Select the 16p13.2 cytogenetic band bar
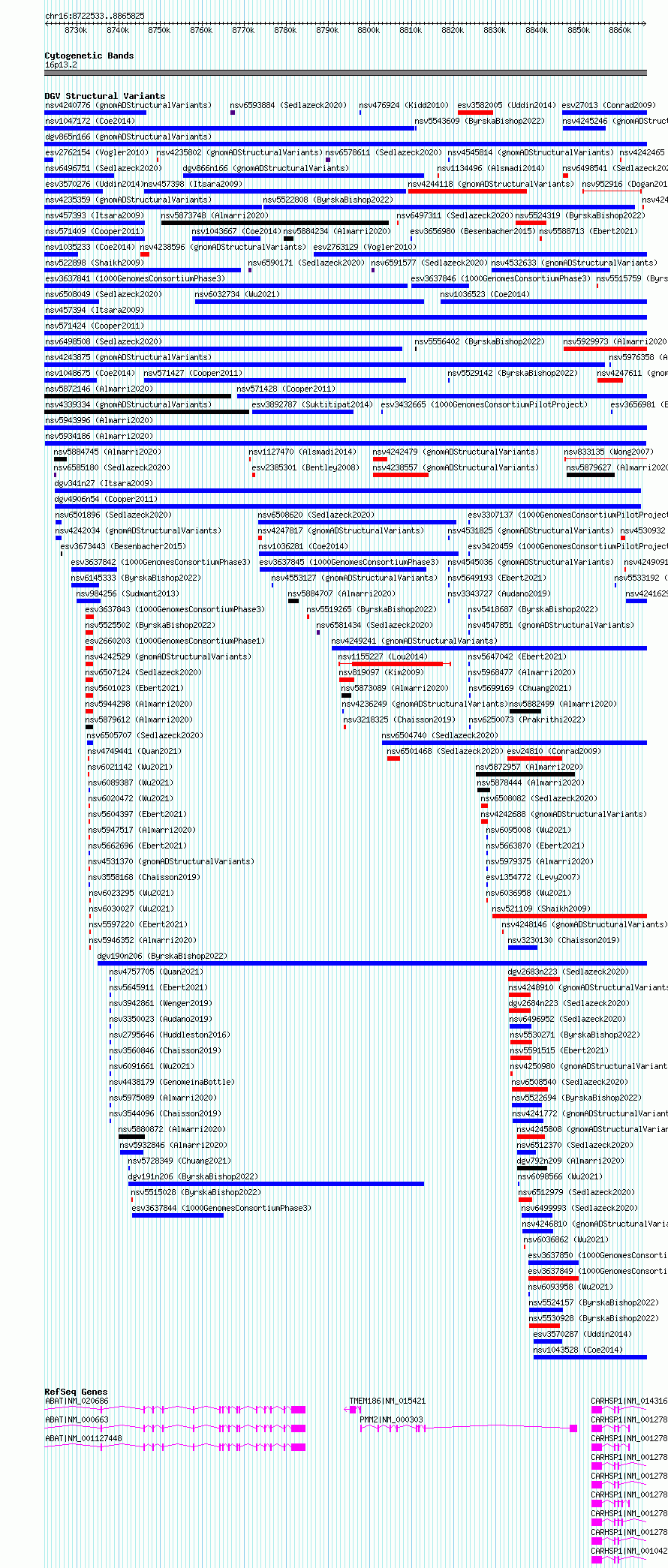 [345, 73]
